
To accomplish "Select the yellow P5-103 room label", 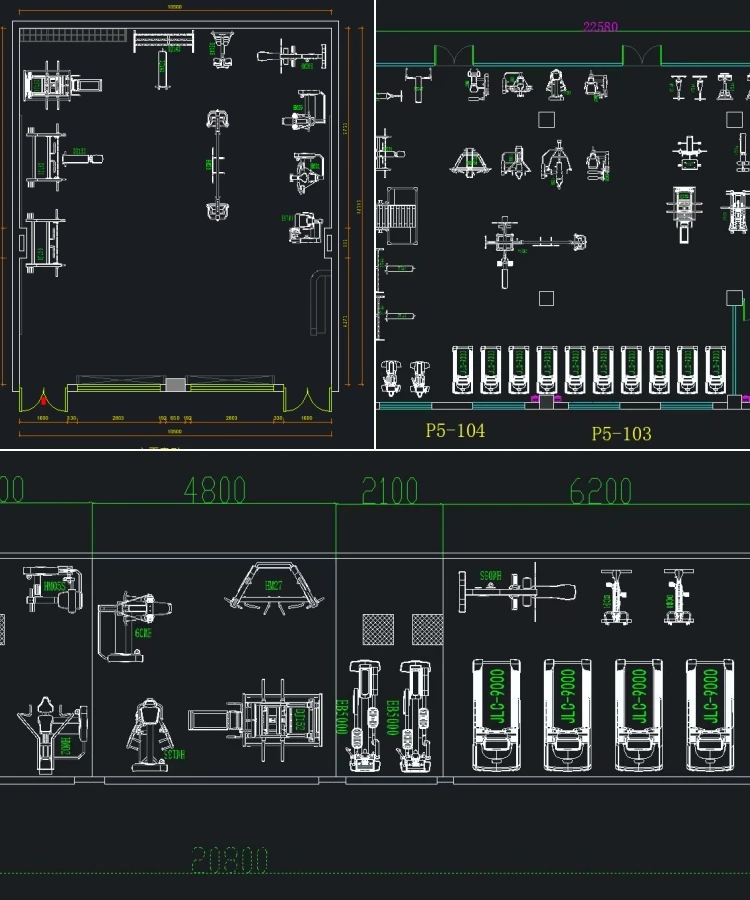I will [x=621, y=433].
